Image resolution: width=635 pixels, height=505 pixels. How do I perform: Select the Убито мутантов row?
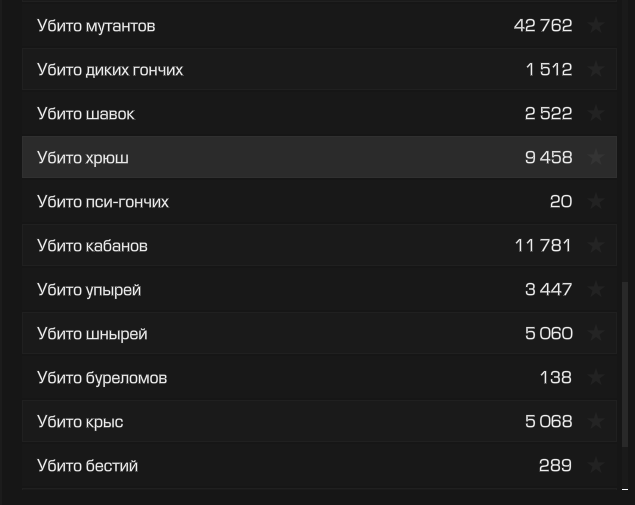tap(320, 25)
